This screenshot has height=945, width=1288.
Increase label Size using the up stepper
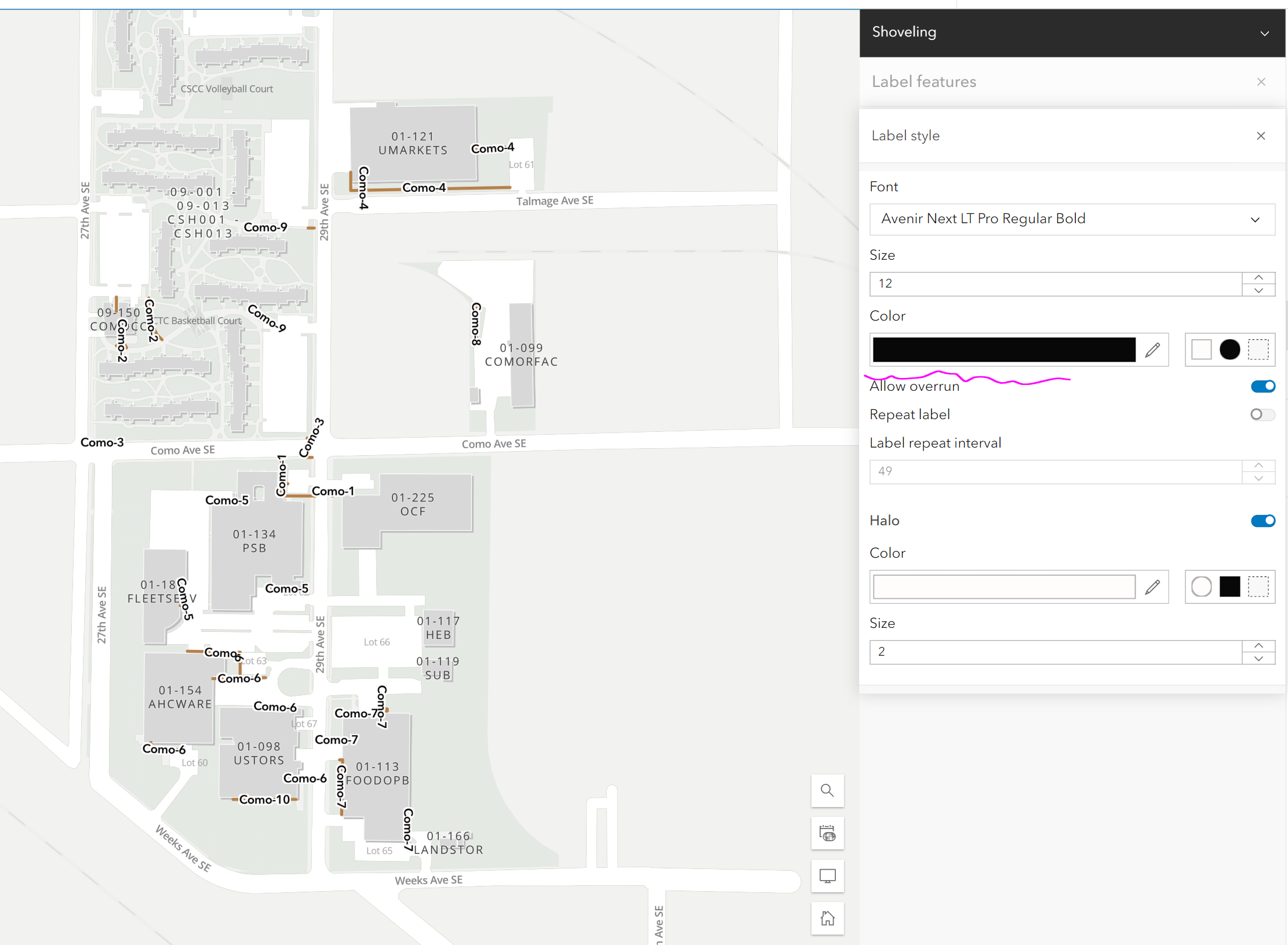point(1258,277)
